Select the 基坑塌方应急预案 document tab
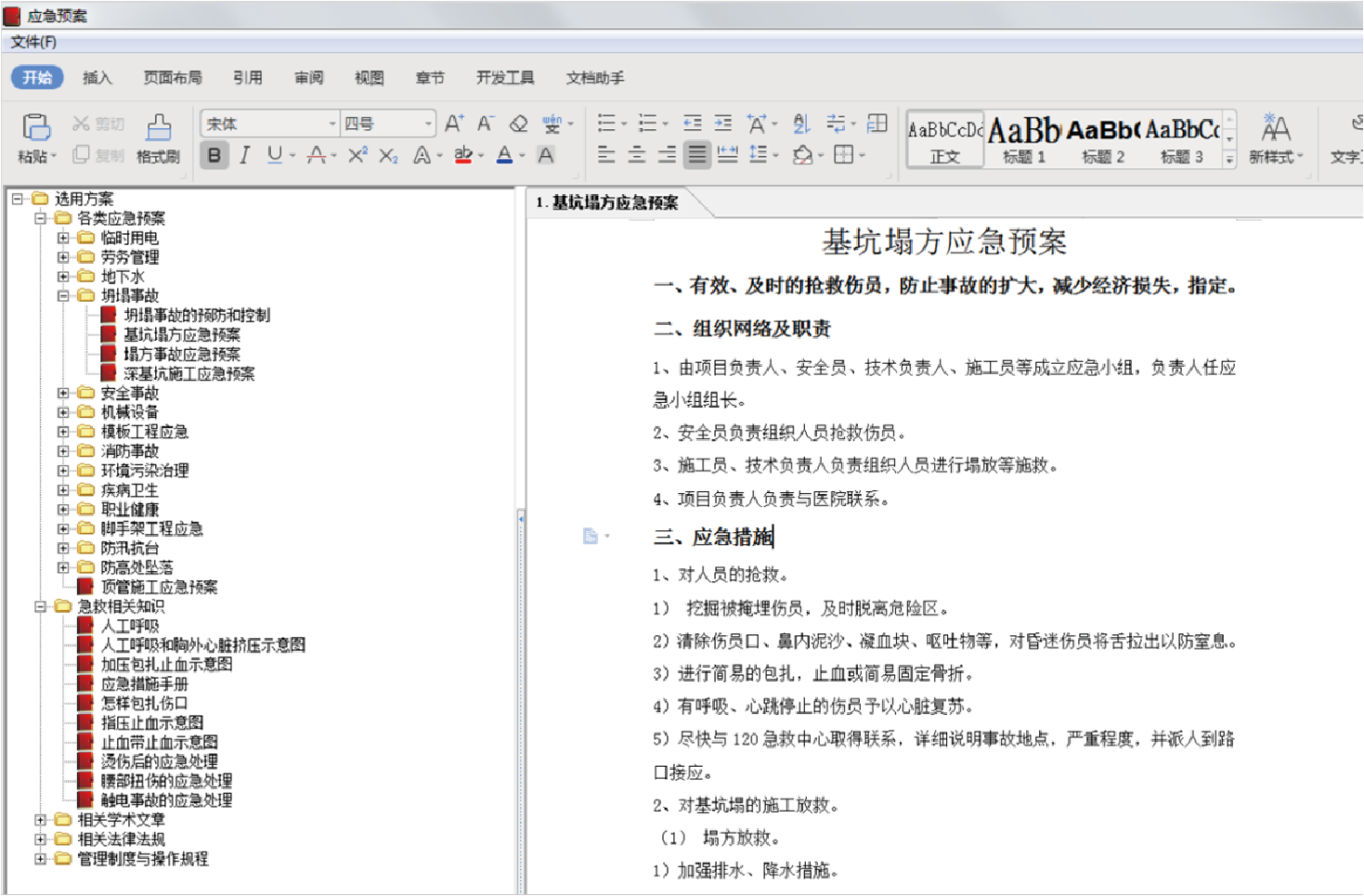 coord(607,202)
